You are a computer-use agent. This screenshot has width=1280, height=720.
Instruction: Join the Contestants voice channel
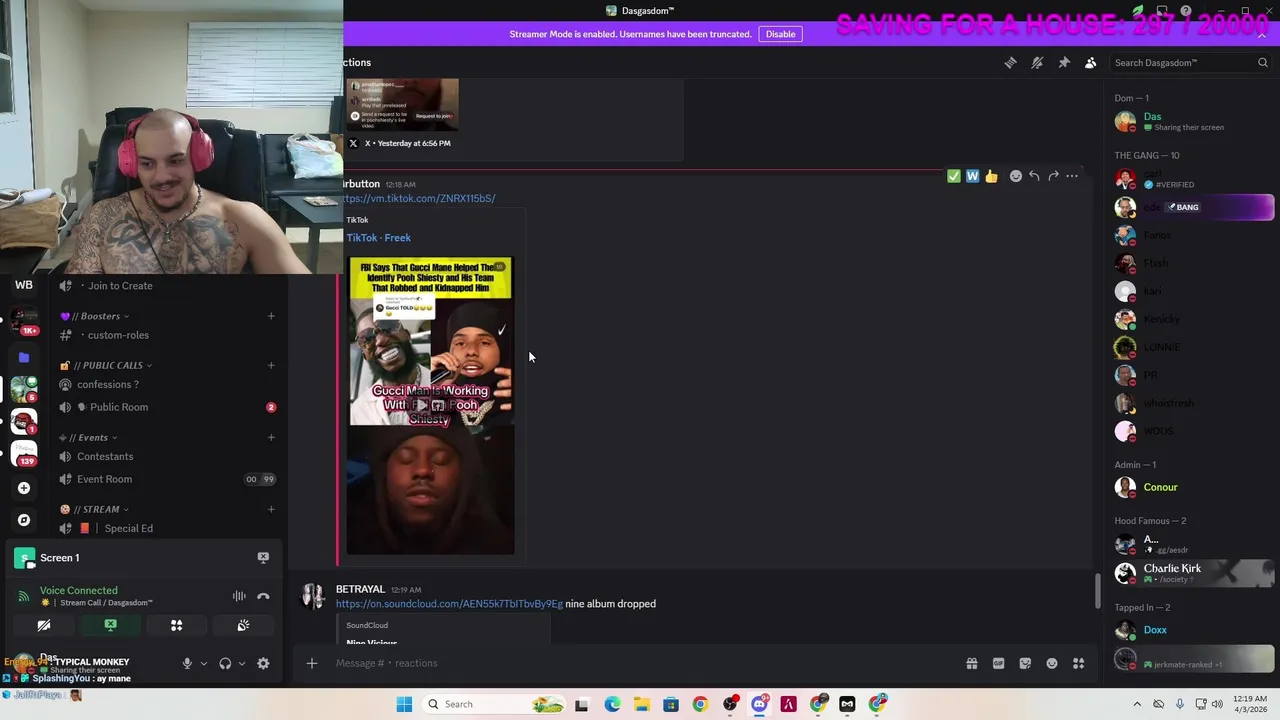(x=167, y=456)
